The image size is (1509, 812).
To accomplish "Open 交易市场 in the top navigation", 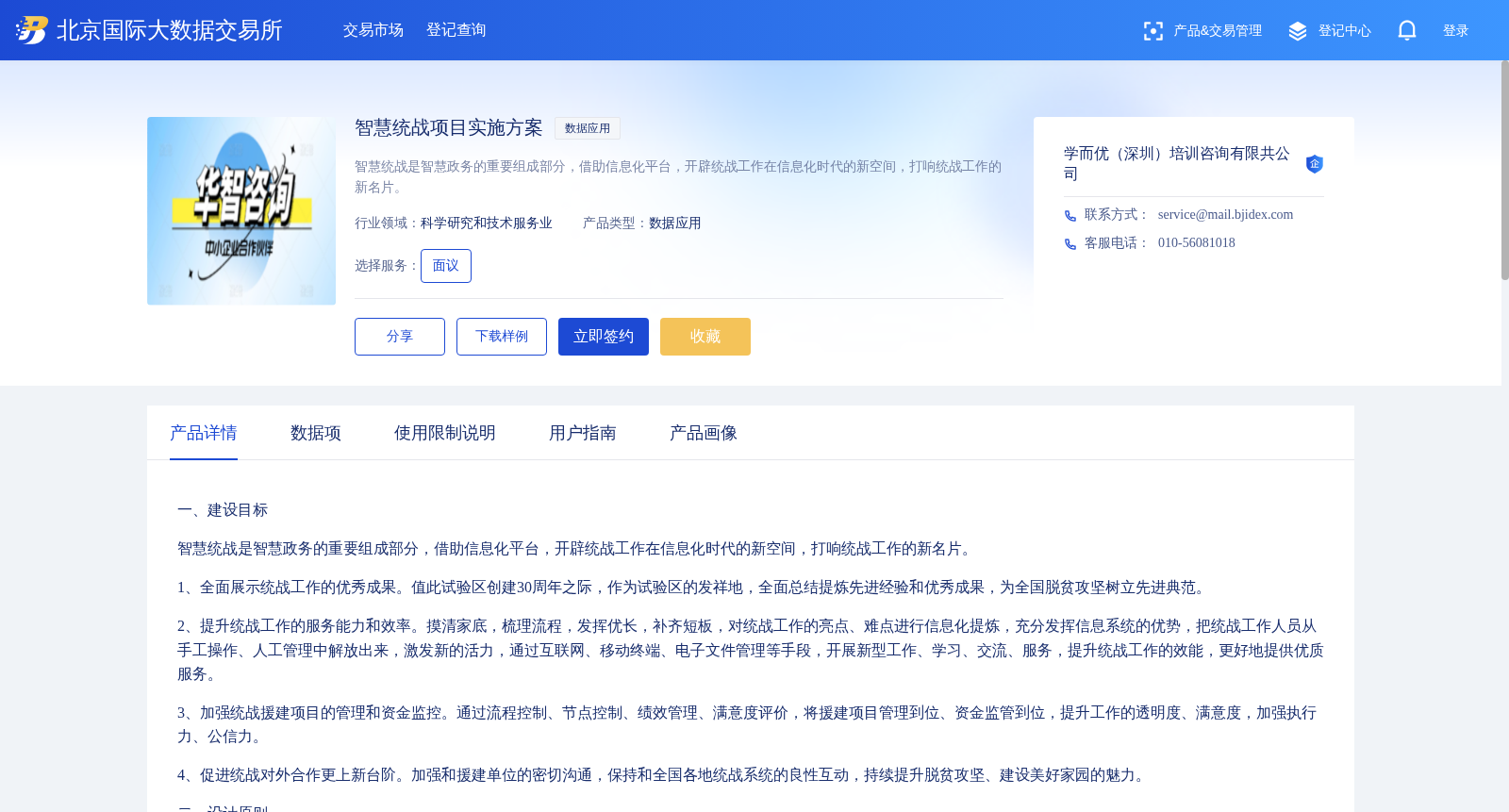I will 373,30.
